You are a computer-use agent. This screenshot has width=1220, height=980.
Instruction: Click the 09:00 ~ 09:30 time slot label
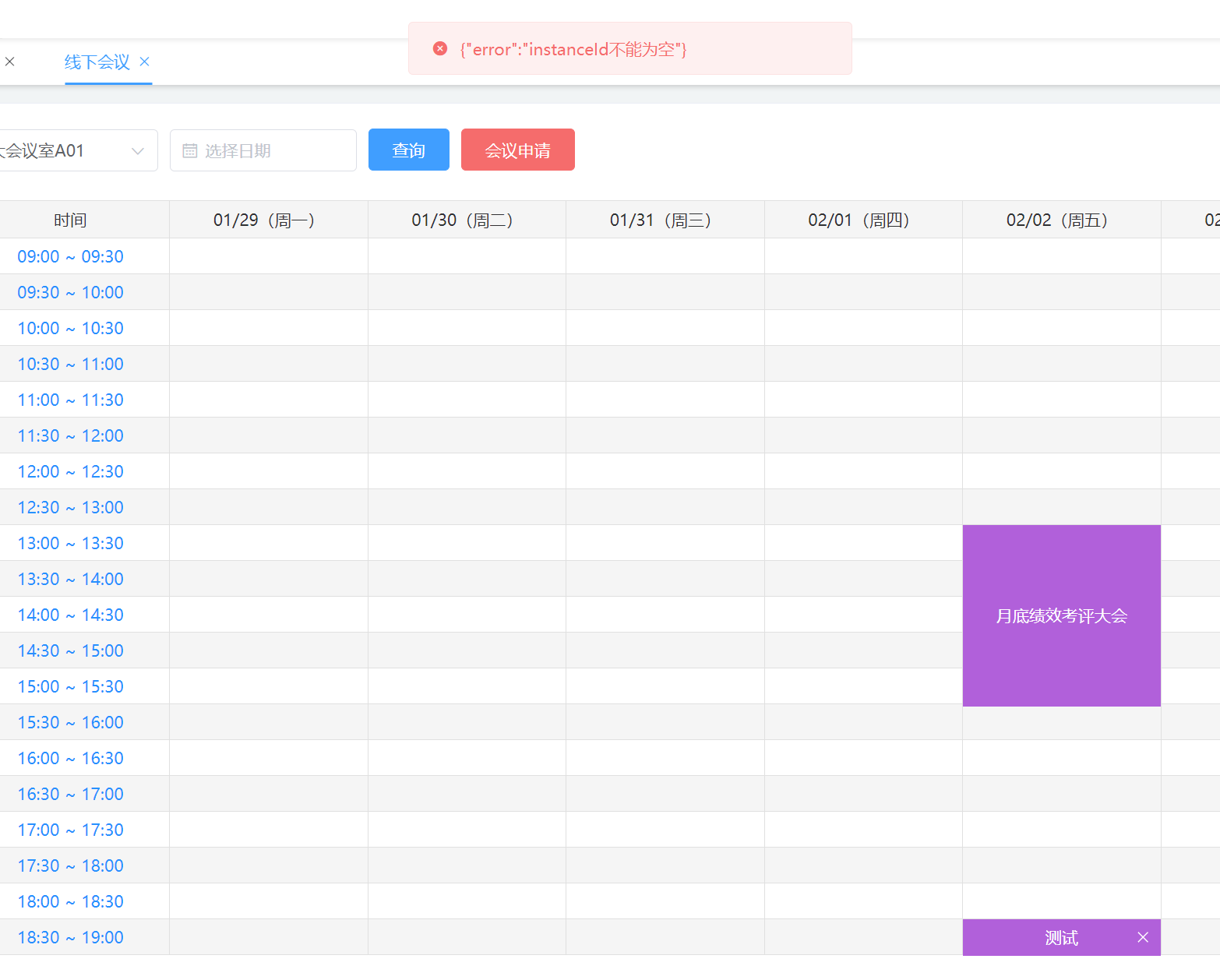pos(70,256)
